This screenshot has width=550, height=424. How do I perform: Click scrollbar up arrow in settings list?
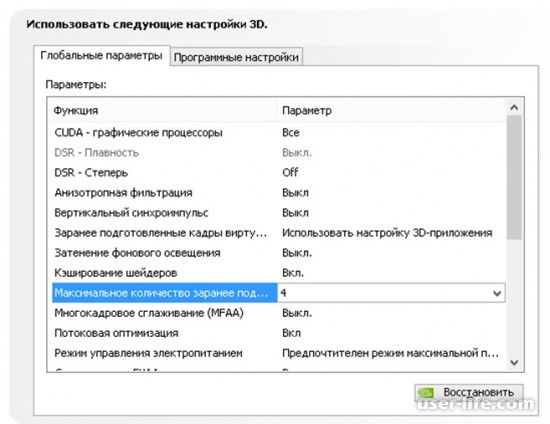point(514,107)
